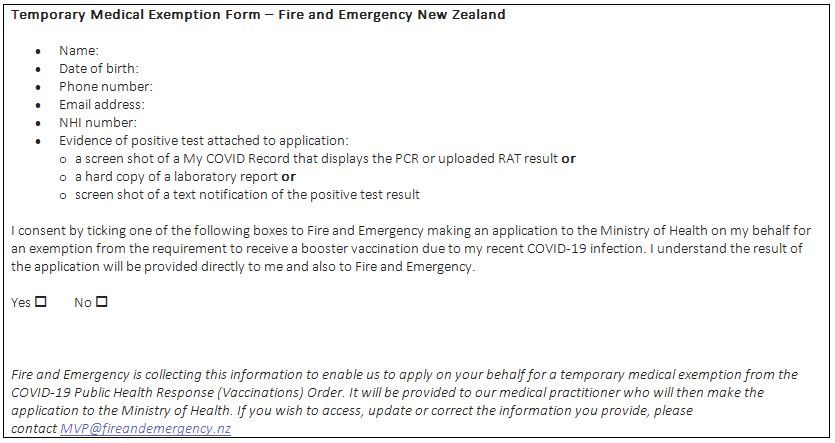This screenshot has width=835, height=443.
Task: Click the bullet beside Name
Action: pyautogui.click(x=38, y=52)
